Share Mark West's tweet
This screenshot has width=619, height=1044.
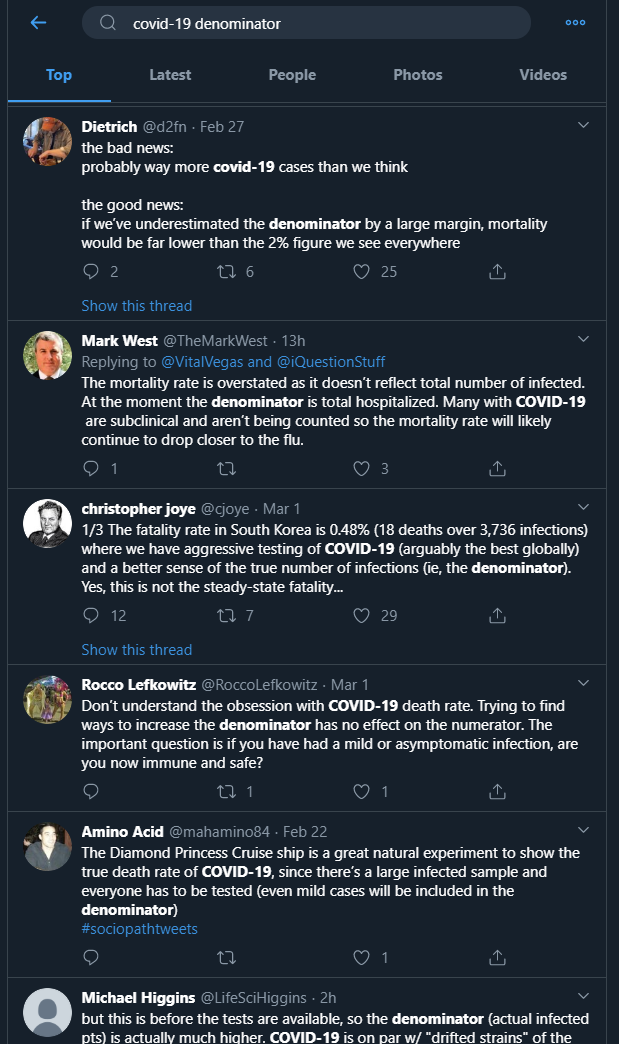[x=497, y=468]
